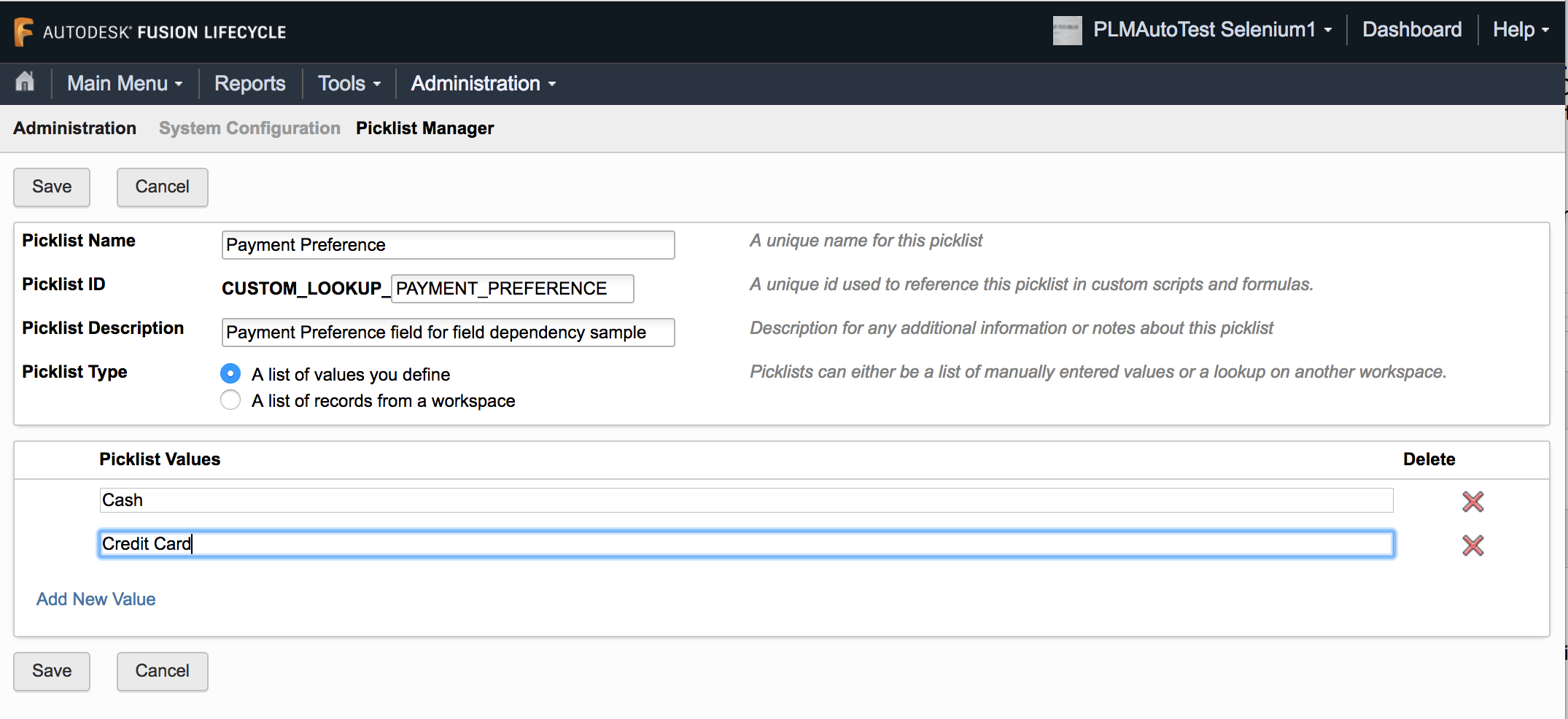1568x719 pixels.
Task: Click System Configuration in the breadcrumb
Action: [x=249, y=128]
